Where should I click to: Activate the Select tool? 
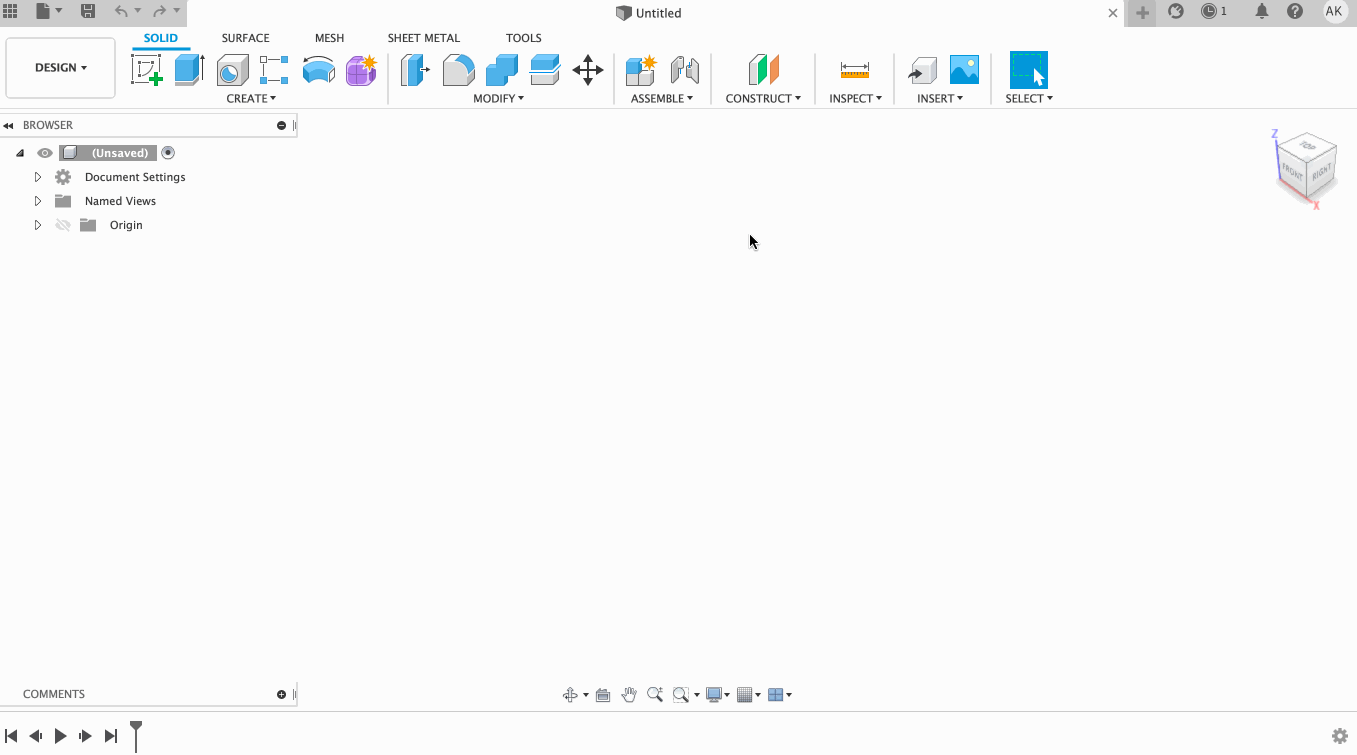point(1029,69)
